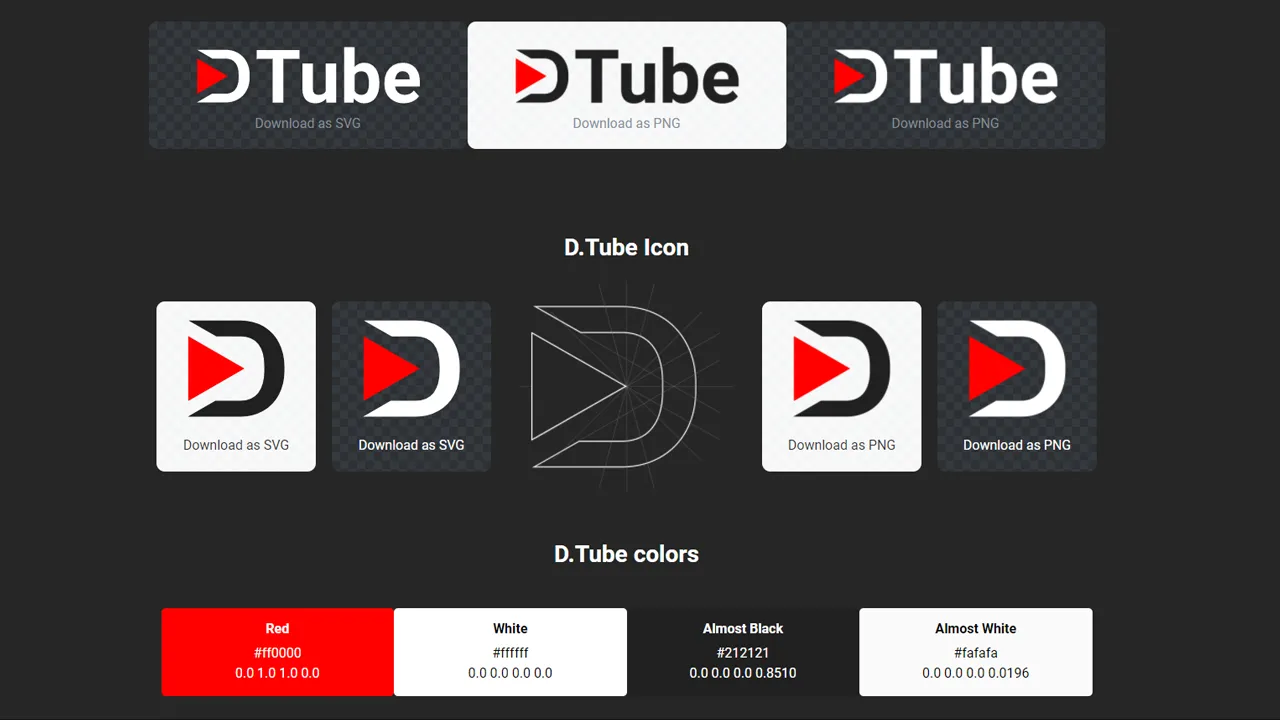Download the light-card D icon as PNG
The width and height of the screenshot is (1280, 720).
842,445
